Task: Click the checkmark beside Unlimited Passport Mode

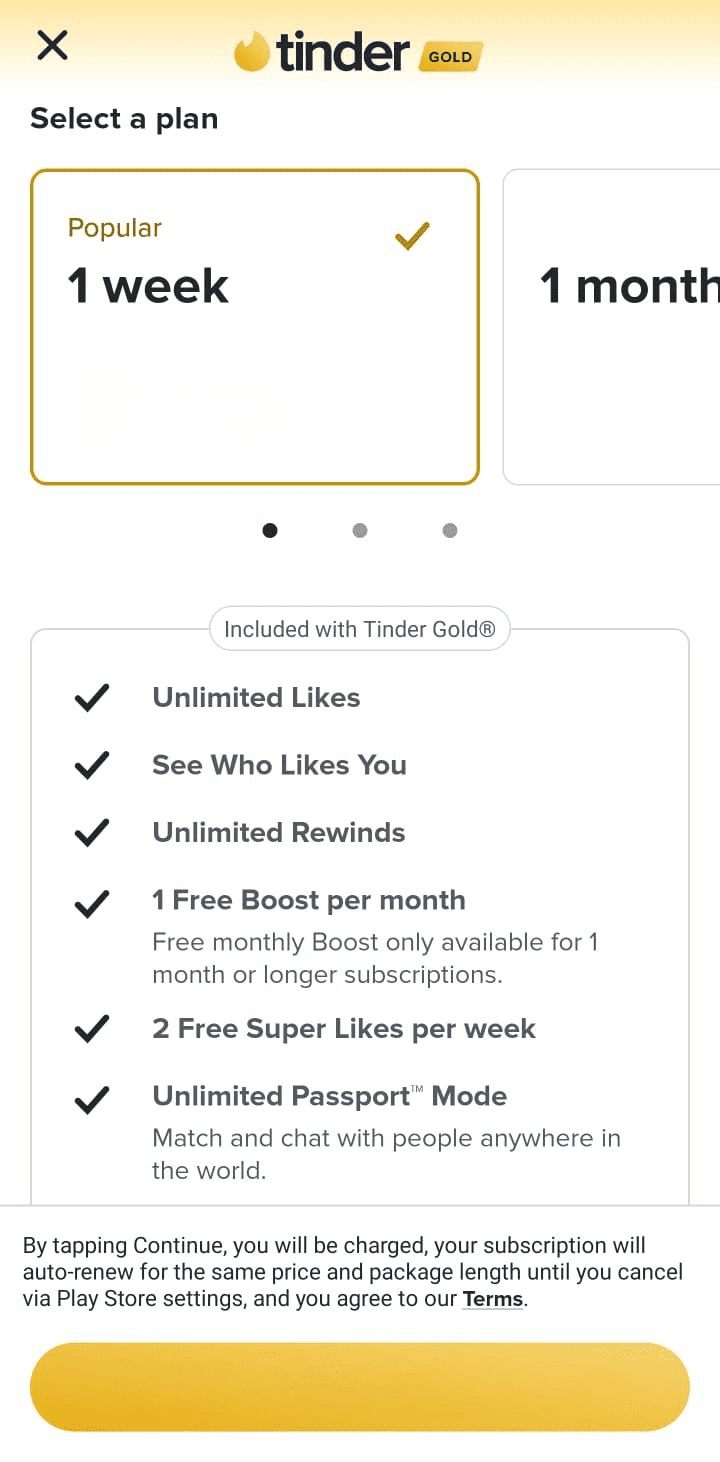Action: pos(91,1098)
